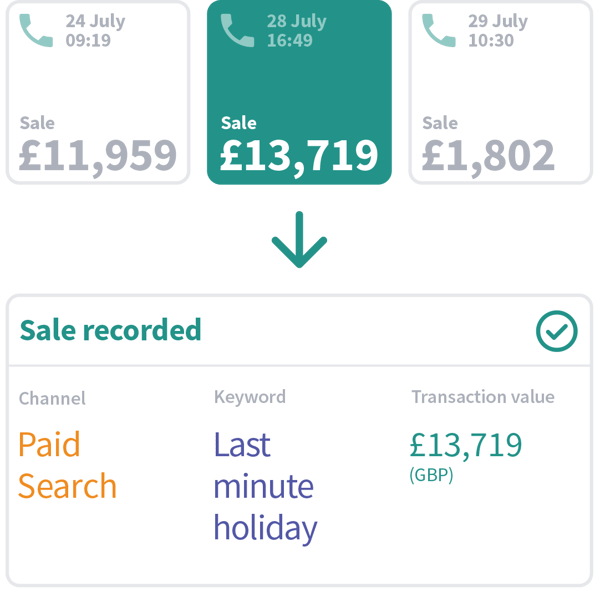Click the Sale label above £1,802
Viewport: 600px width, 592px height.
click(x=439, y=123)
